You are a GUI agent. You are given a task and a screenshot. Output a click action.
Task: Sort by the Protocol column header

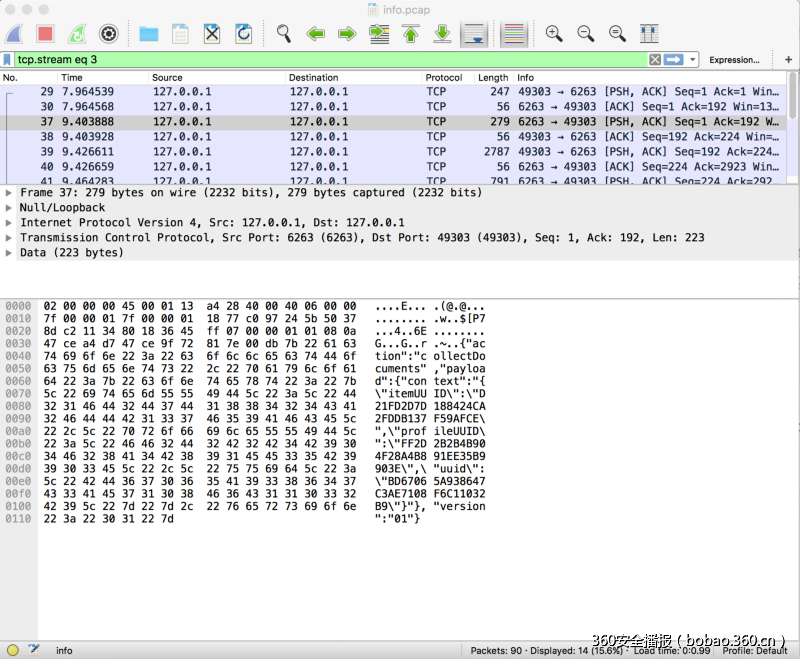point(444,77)
